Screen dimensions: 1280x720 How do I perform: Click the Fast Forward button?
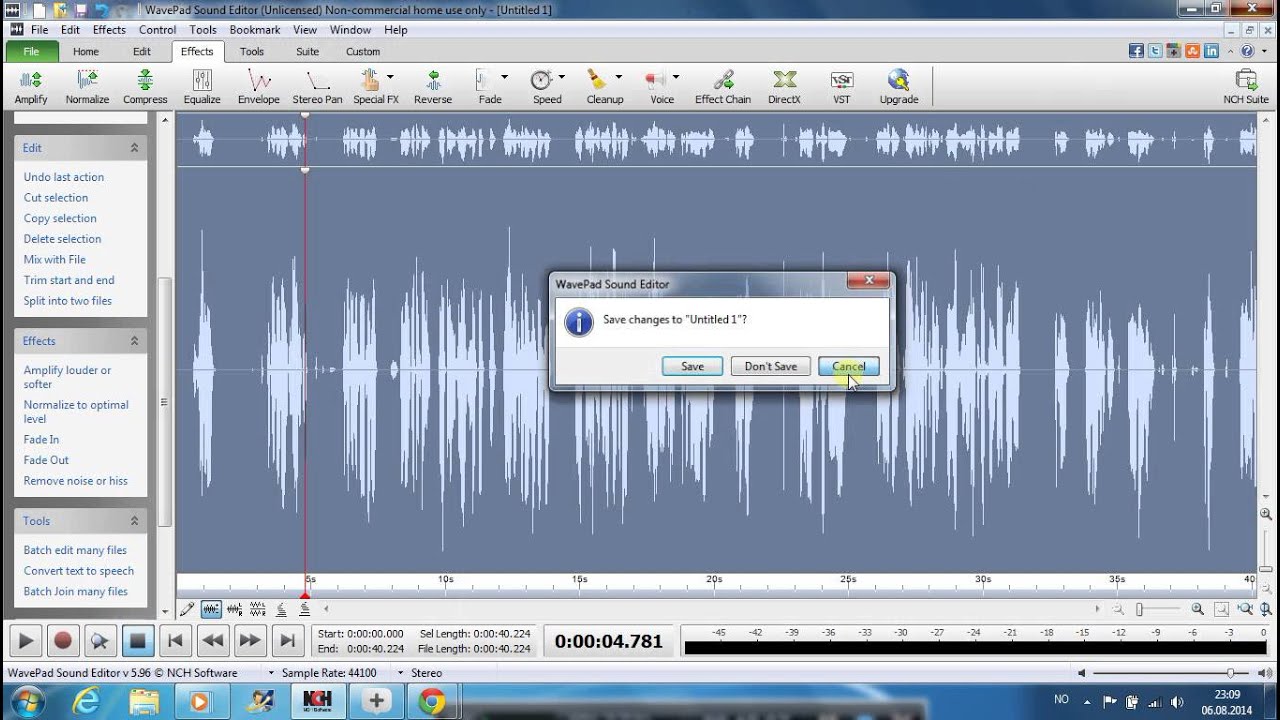pos(250,641)
